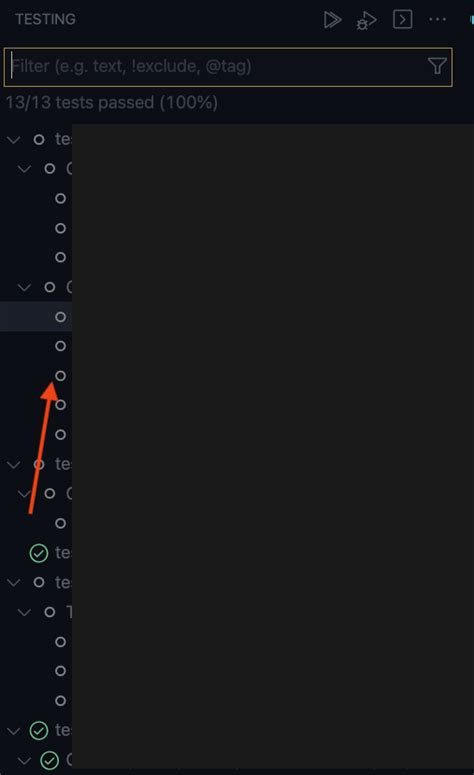
Task: Select the status circle of the T suite
Action: tap(49, 612)
